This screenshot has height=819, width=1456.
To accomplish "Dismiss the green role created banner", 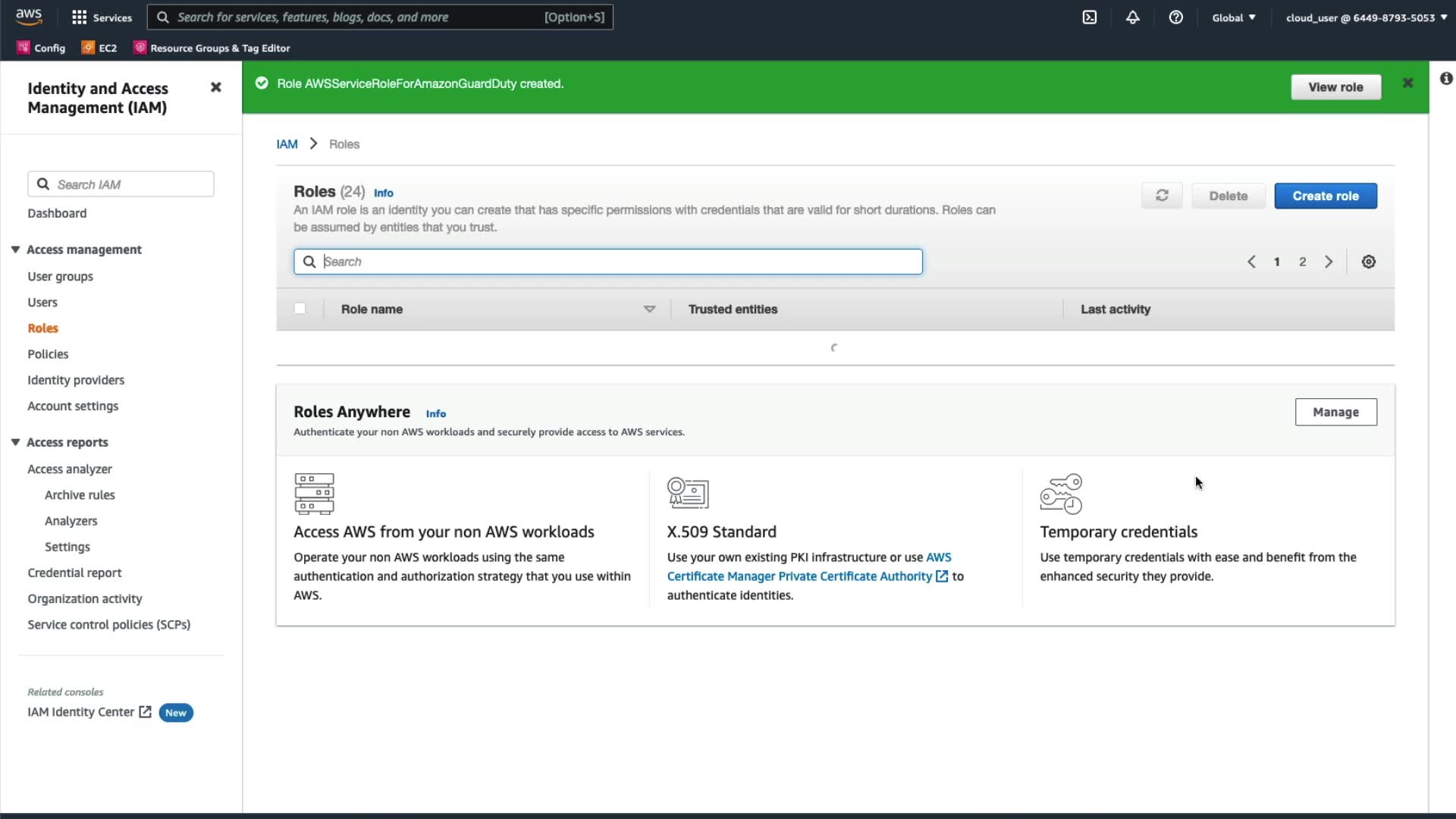I will pyautogui.click(x=1407, y=83).
